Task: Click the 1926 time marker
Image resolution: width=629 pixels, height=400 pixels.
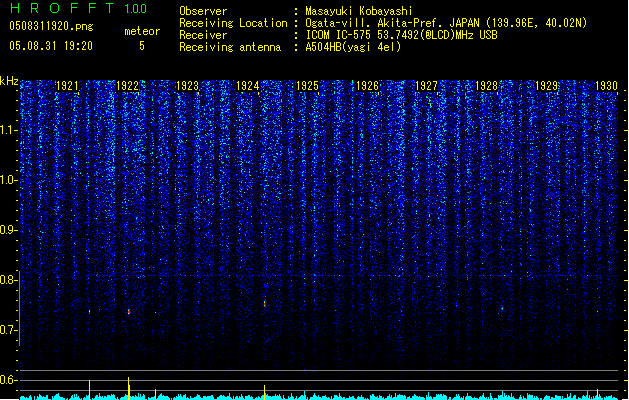Action: [x=367, y=86]
